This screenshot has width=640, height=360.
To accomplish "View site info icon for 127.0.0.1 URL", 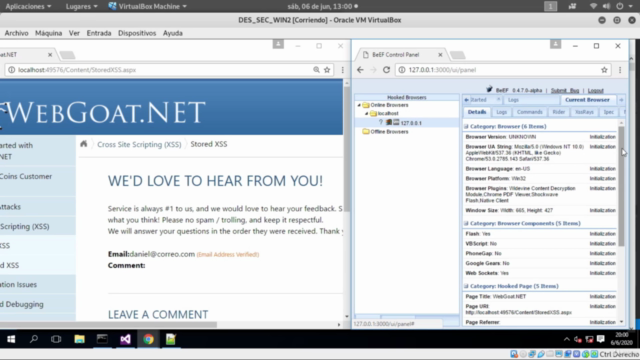I will pos(402,70).
